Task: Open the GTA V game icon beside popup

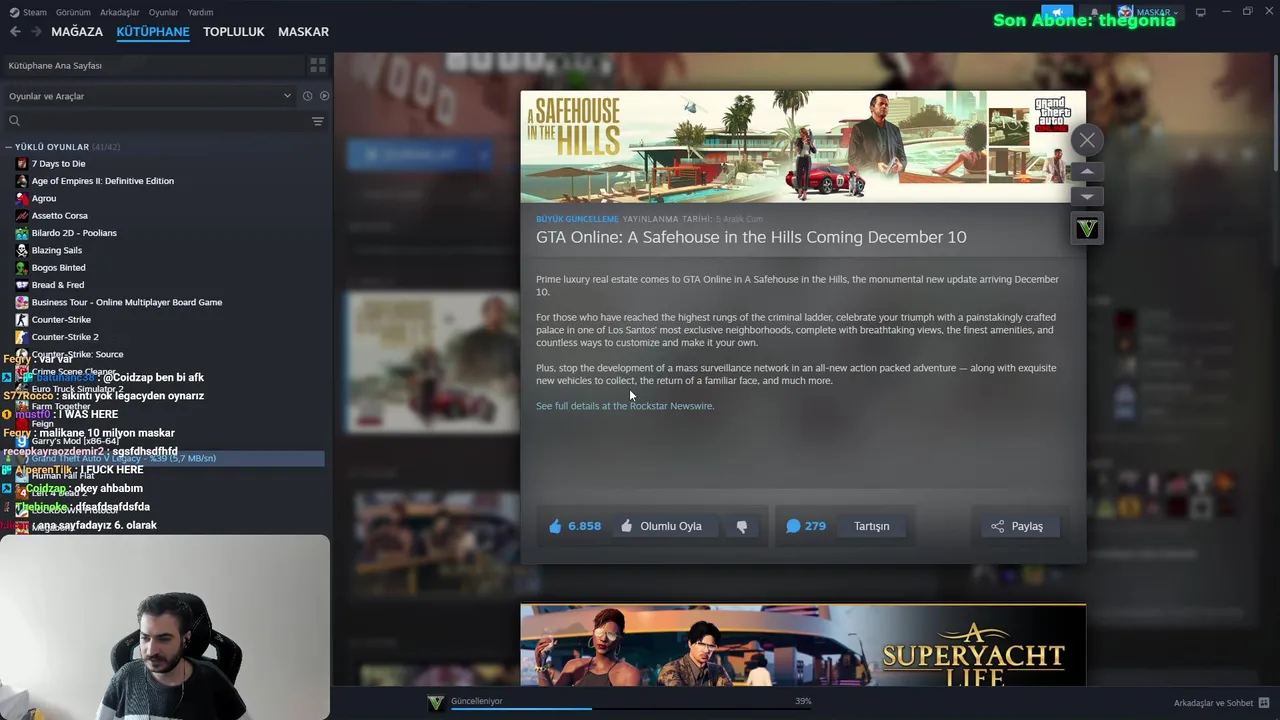Action: pos(1087,229)
